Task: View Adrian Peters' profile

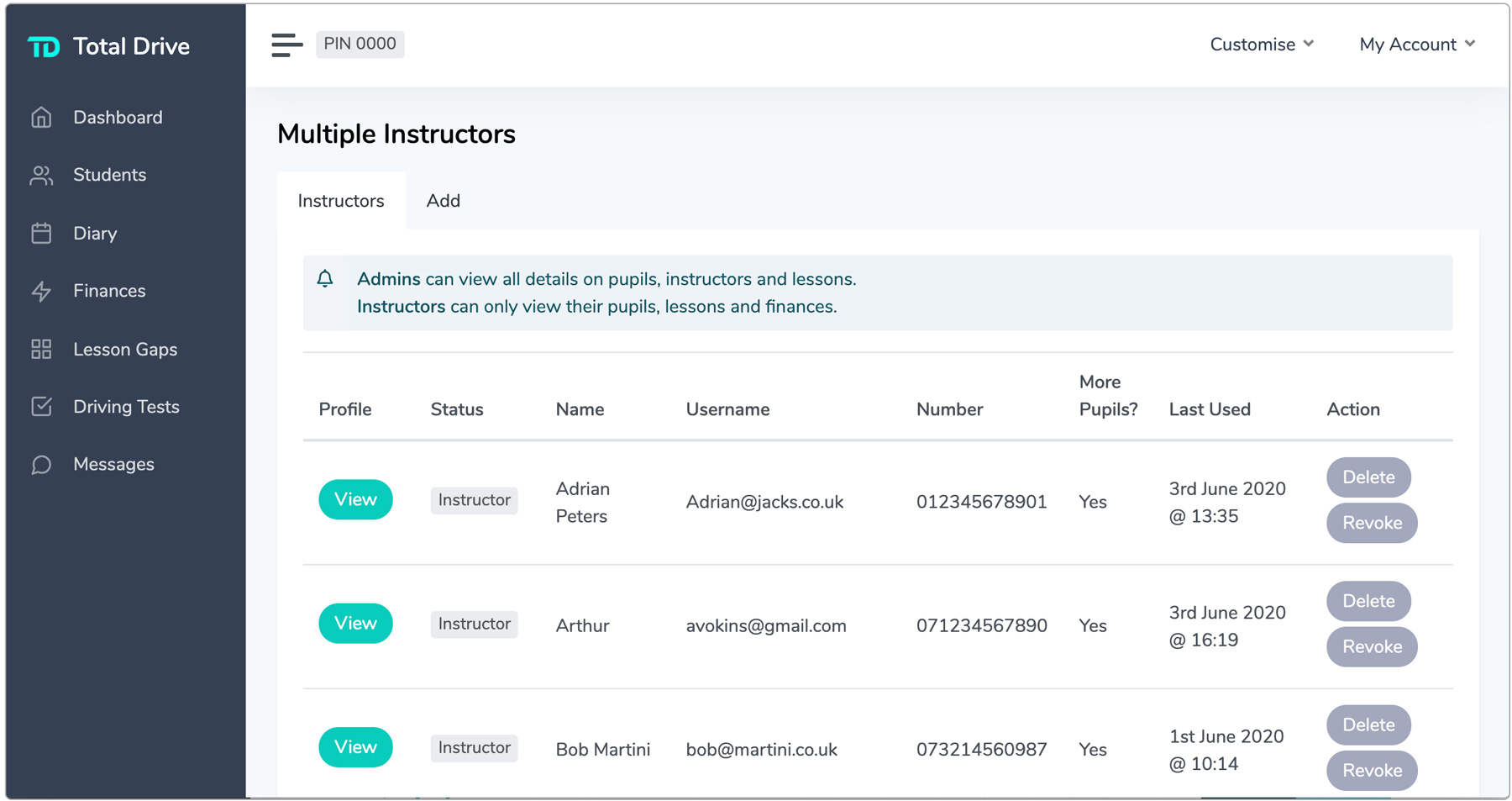Action: (x=355, y=499)
